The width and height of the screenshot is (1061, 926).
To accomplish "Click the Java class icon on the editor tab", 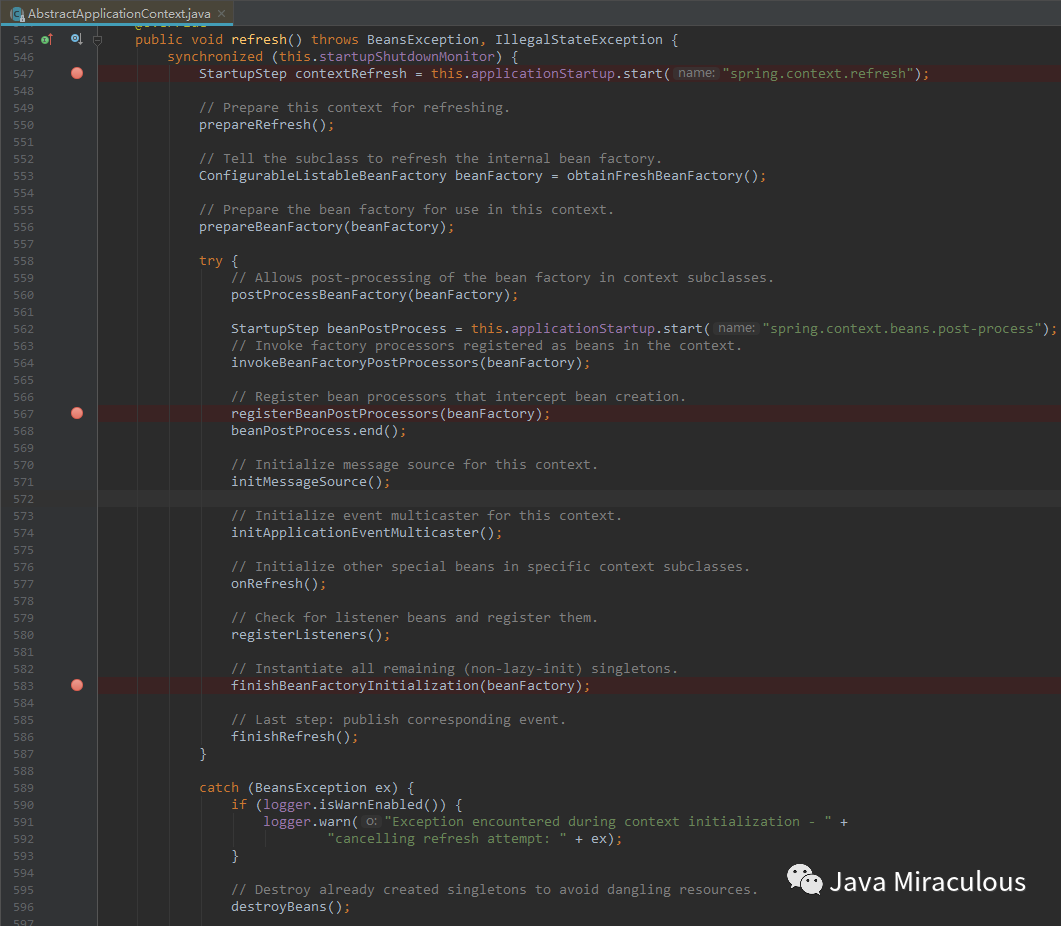I will 17,14.
